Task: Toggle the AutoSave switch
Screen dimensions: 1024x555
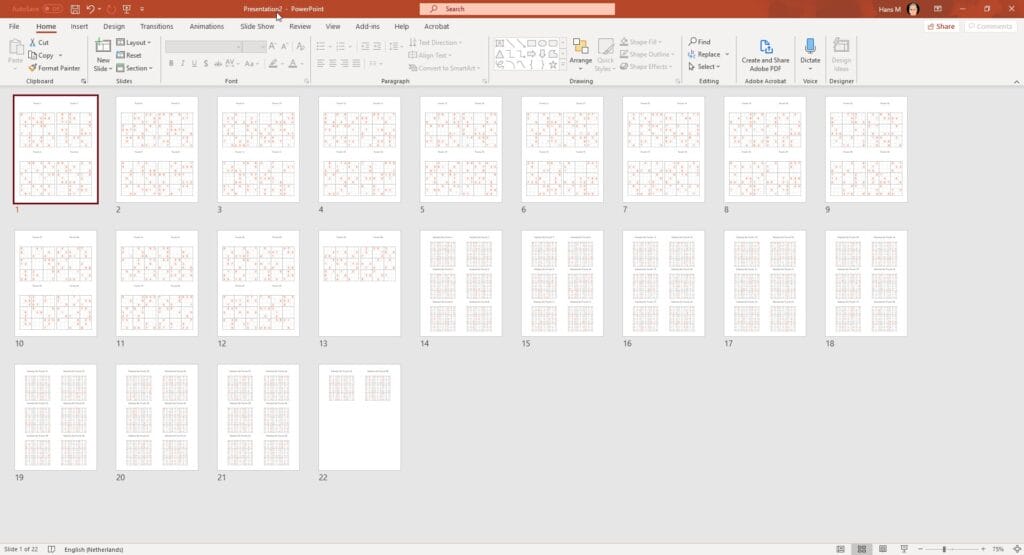Action: [54, 9]
